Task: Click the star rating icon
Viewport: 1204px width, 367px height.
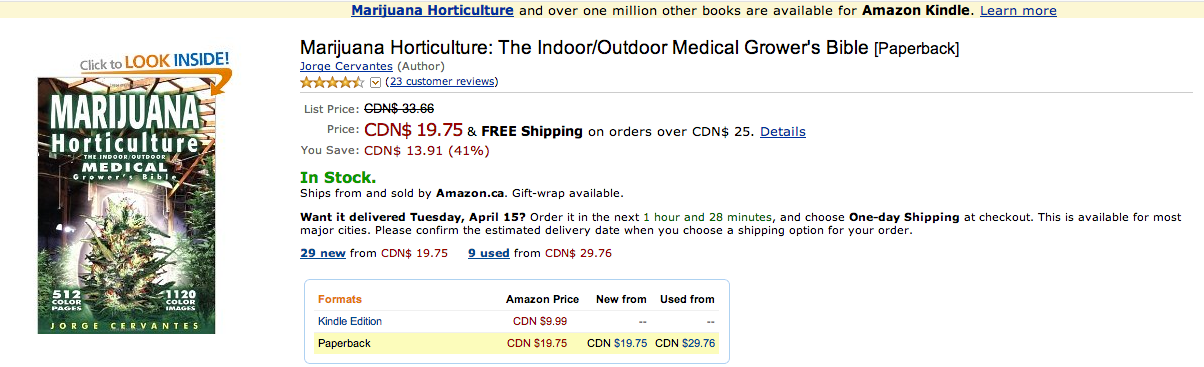Action: tap(333, 82)
